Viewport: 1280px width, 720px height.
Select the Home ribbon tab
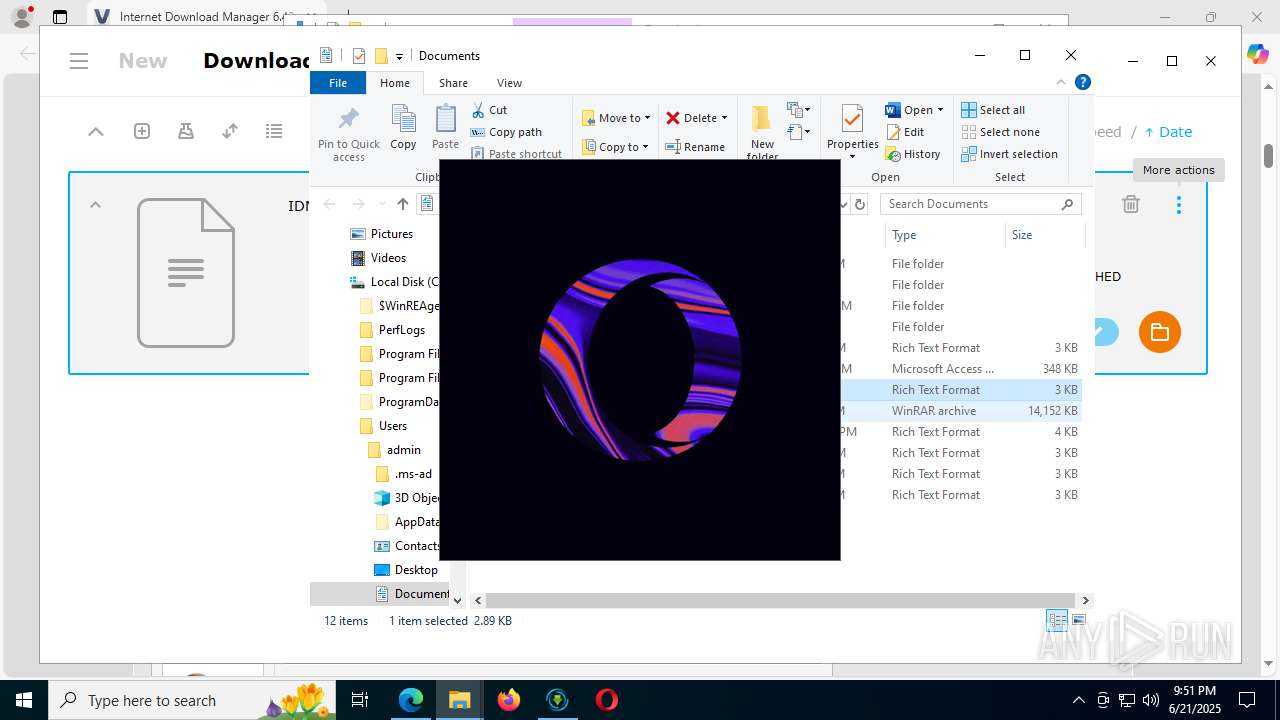tap(395, 83)
